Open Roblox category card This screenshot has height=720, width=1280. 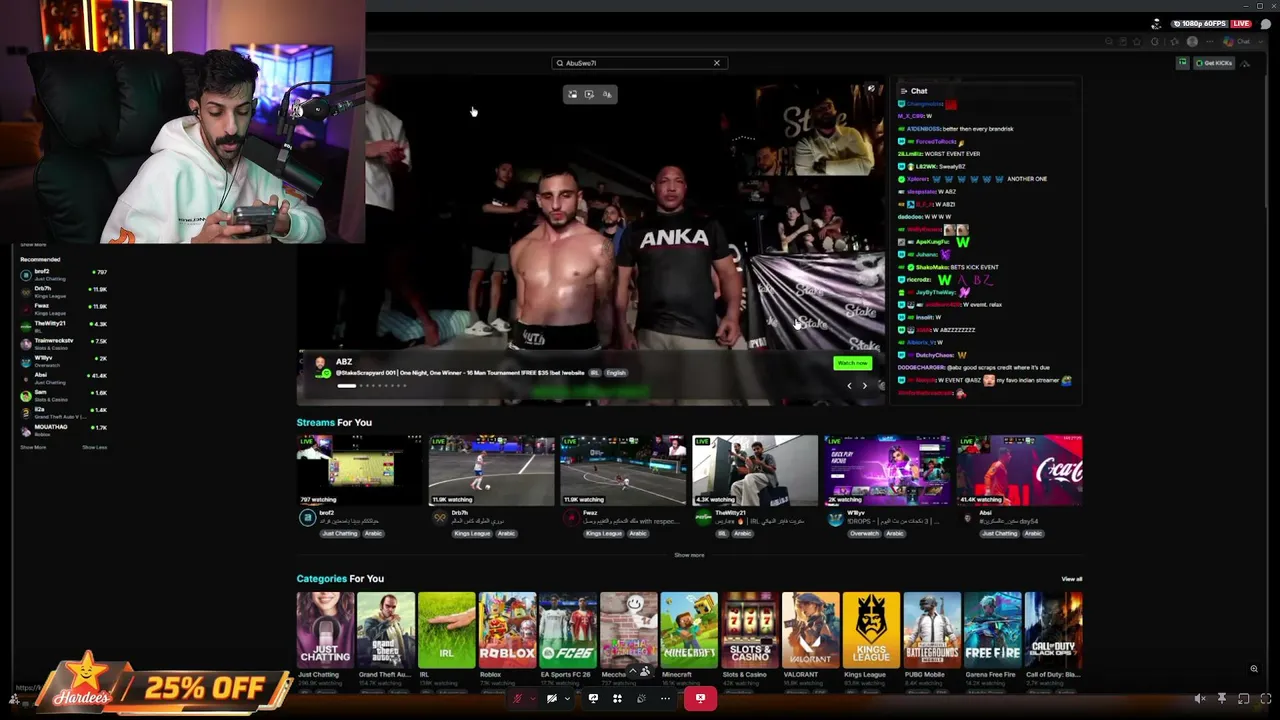point(507,630)
